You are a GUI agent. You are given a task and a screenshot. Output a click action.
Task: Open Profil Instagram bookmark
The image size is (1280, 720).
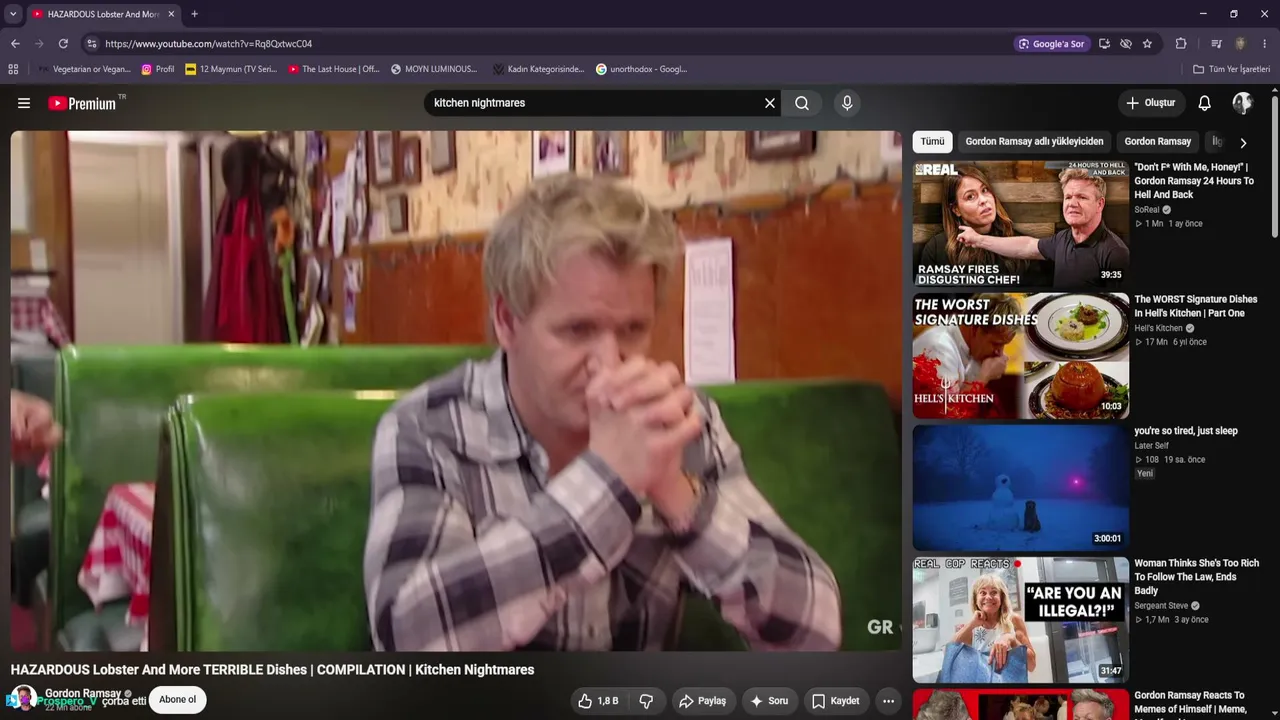pos(158,69)
